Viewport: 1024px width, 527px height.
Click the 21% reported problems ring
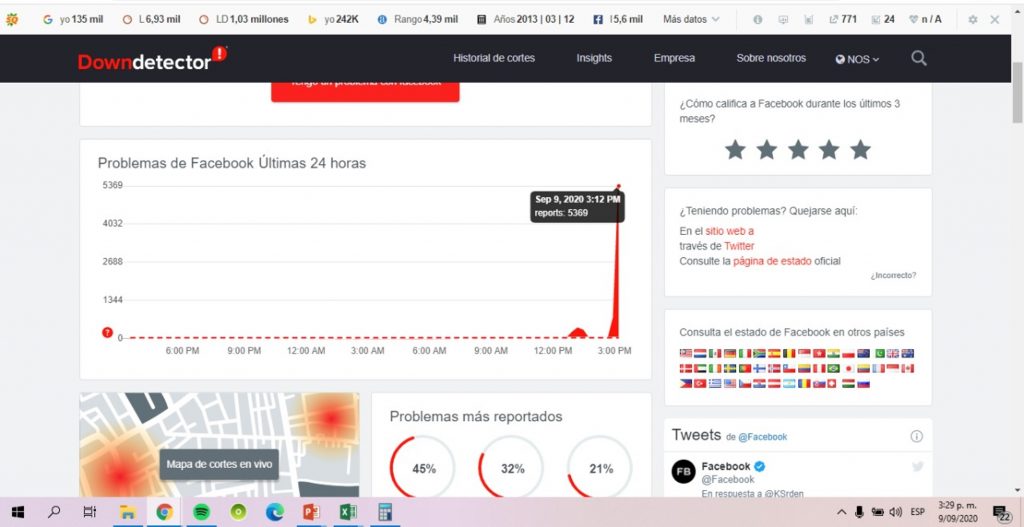(x=600, y=468)
